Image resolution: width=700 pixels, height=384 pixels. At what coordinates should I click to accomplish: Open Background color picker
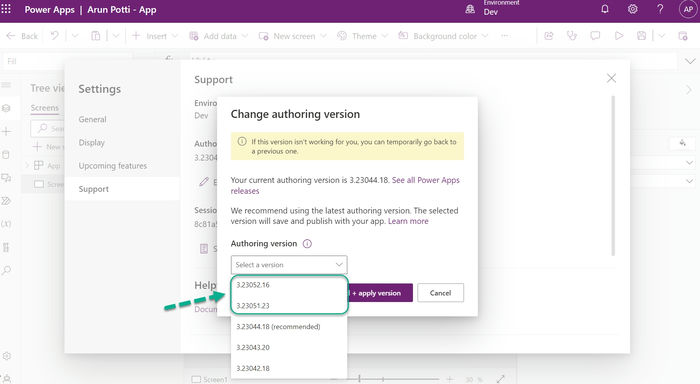pyautogui.click(x=443, y=36)
